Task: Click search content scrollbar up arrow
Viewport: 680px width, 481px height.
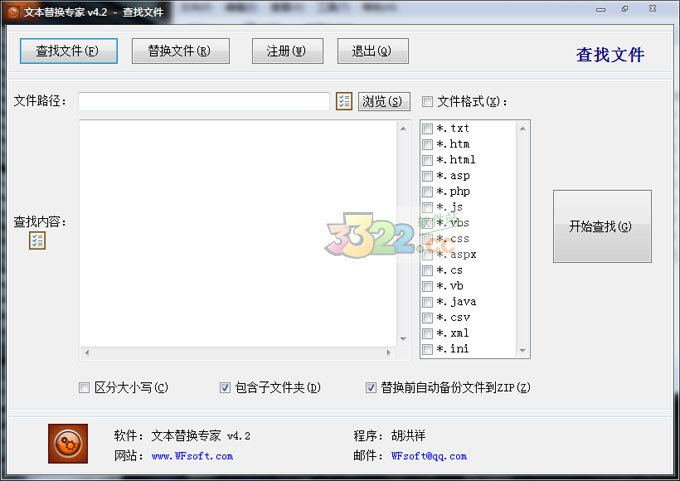Action: pyautogui.click(x=403, y=128)
